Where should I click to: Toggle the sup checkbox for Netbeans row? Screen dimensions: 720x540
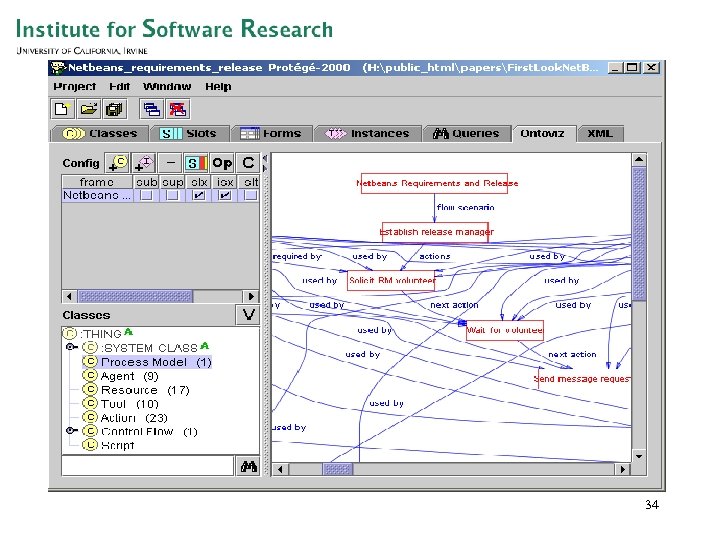172,195
